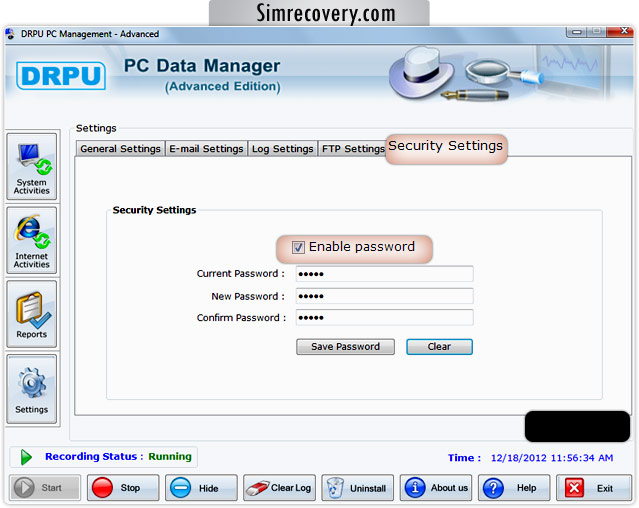Click the DRPU title bar app icon
Viewport: 639px width, 508px height.
coord(11,34)
